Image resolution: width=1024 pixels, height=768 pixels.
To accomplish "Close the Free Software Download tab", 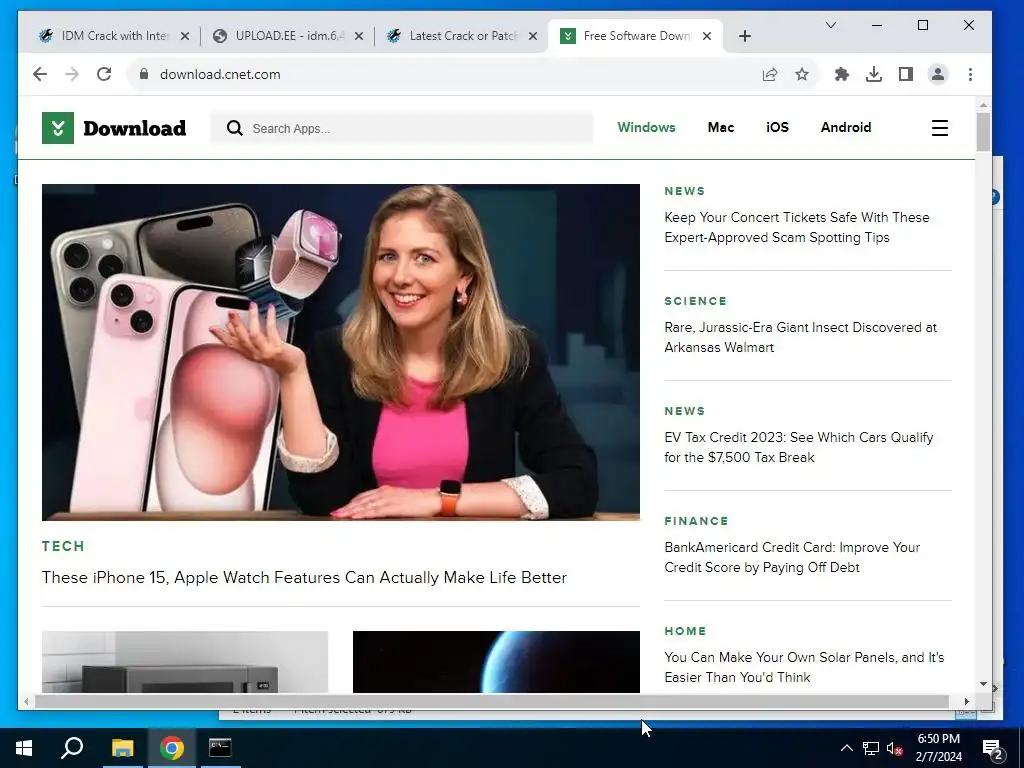I will 707,36.
